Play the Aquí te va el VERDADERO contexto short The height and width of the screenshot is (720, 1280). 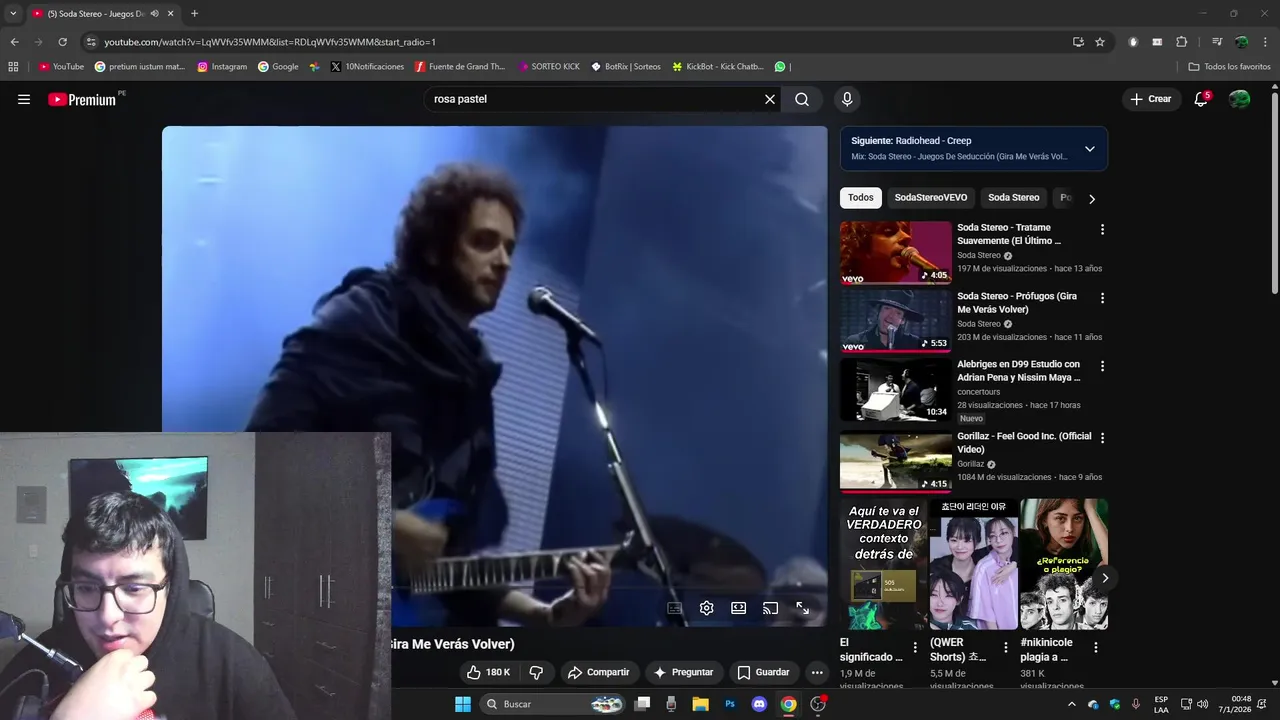[883, 564]
